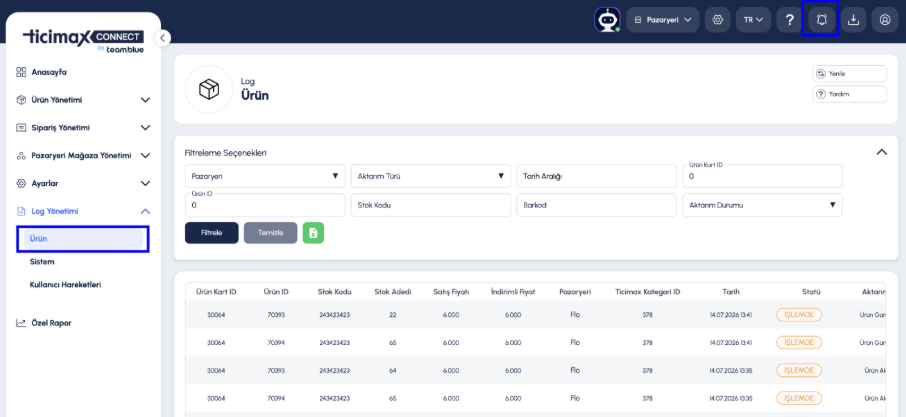The height and width of the screenshot is (417, 906).
Task: Open the downloads icon in top bar
Action: coord(853,20)
